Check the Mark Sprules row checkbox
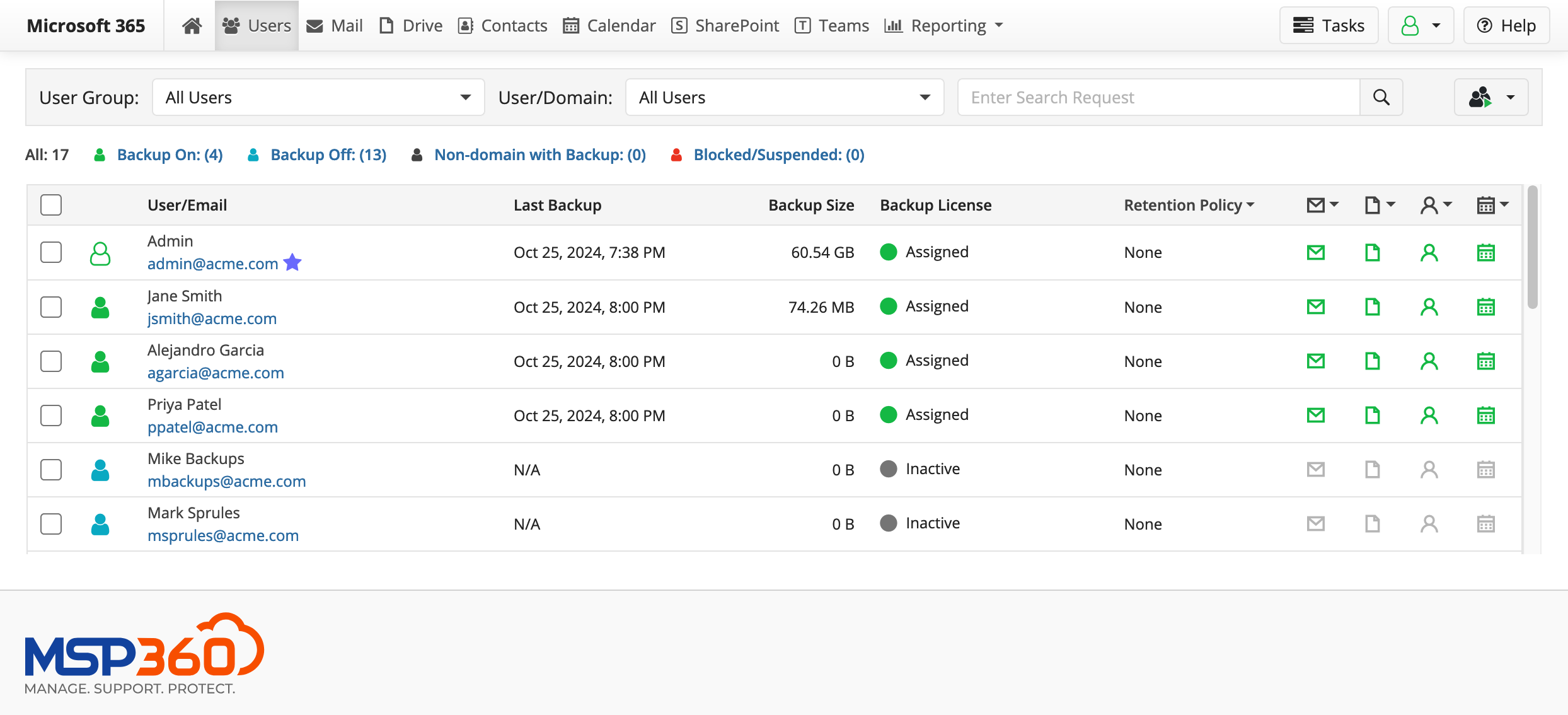Viewport: 1568px width, 715px height. (51, 524)
